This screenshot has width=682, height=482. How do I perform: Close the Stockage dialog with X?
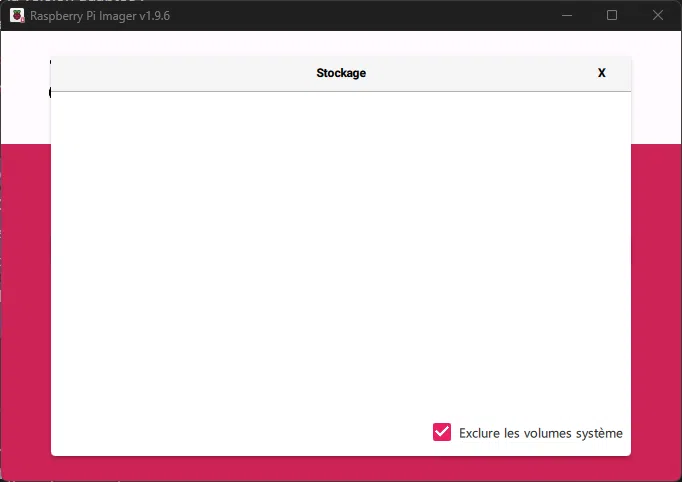point(601,73)
